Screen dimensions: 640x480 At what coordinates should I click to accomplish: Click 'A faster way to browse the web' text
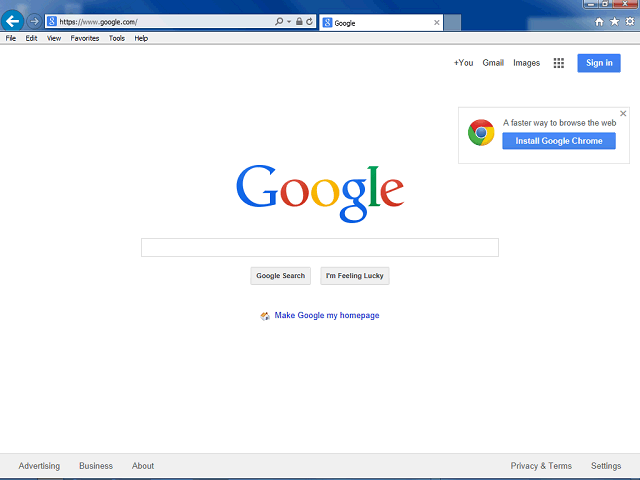coord(560,123)
